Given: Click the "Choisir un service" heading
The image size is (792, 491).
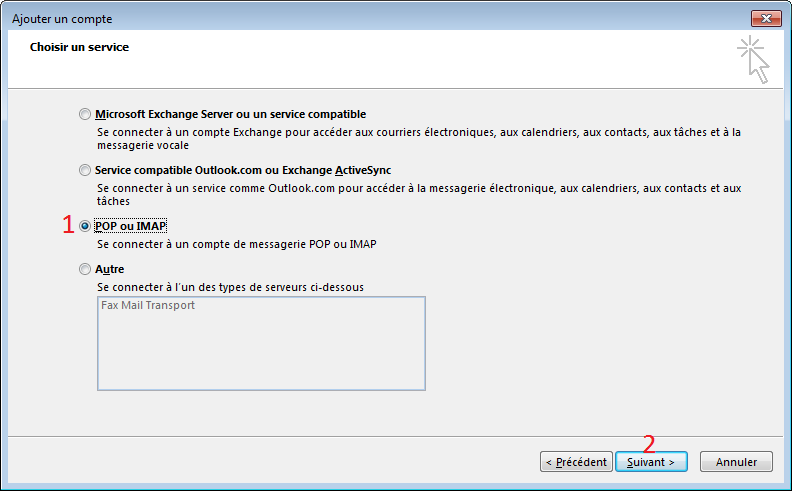Looking at the screenshot, I should click(79, 47).
